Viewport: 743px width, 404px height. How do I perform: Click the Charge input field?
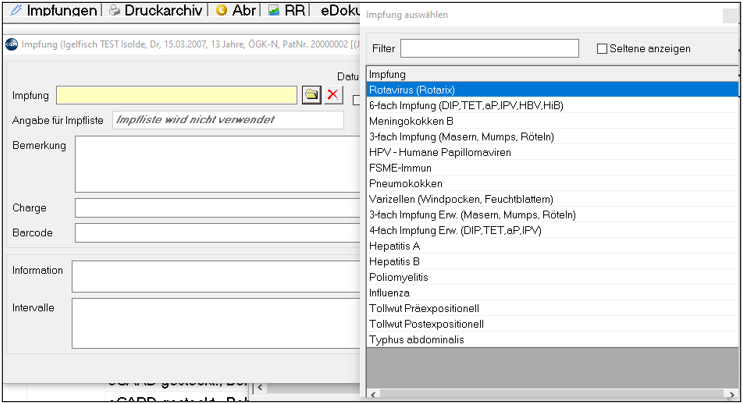[217, 208]
